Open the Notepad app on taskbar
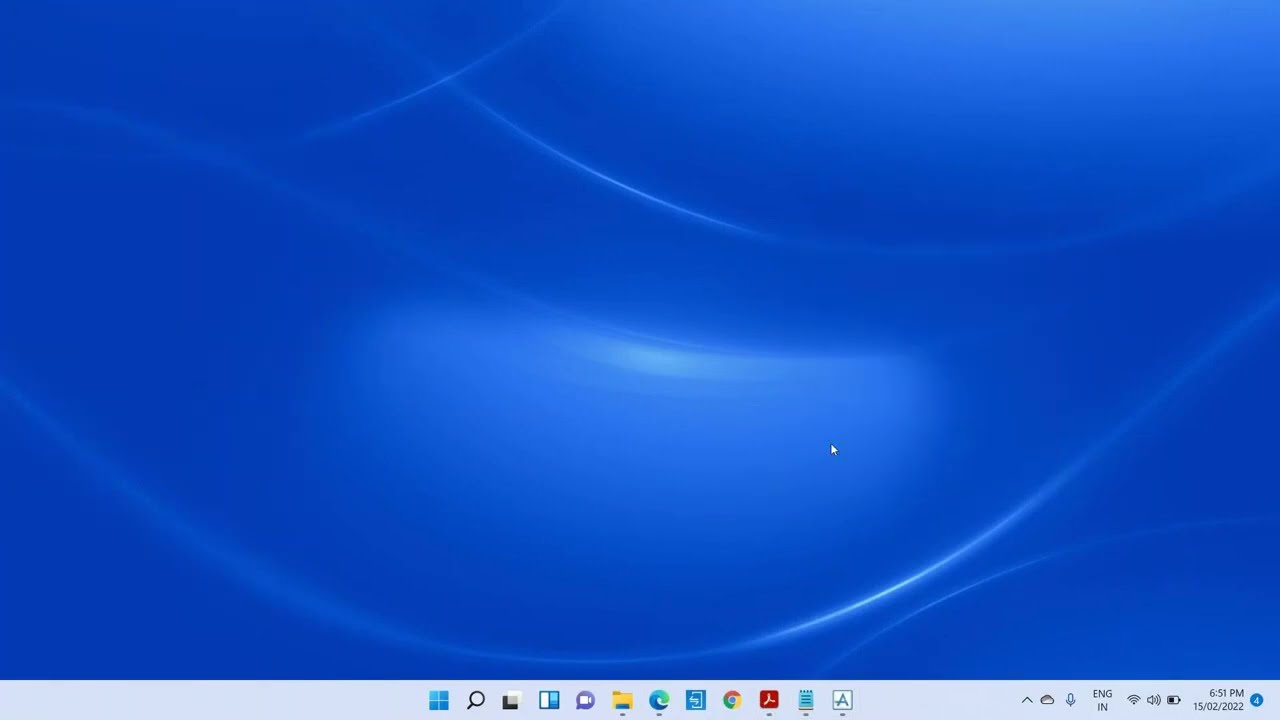The image size is (1280, 720). pos(806,700)
